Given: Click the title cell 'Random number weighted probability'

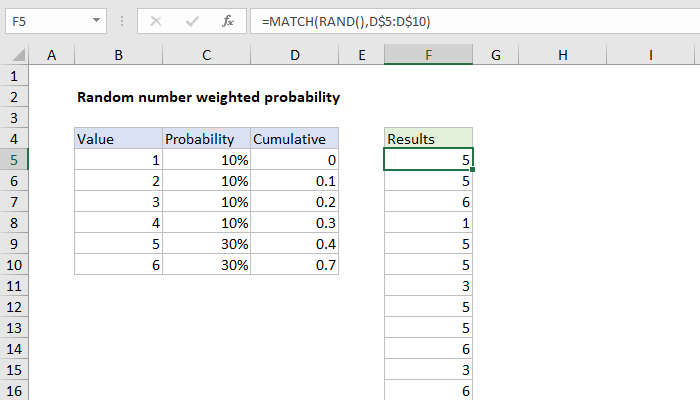Looking at the screenshot, I should 208,97.
